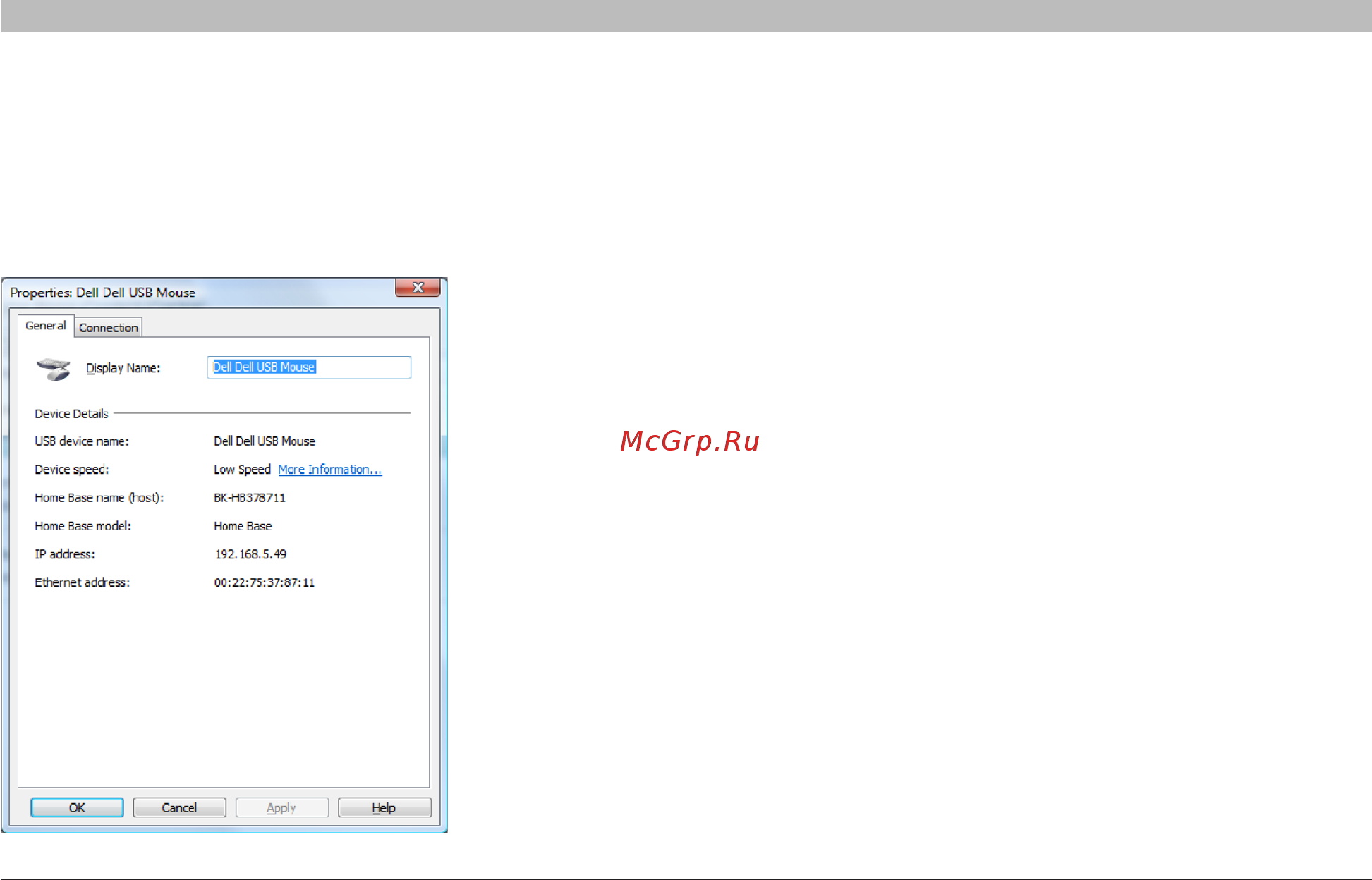
Task: Open Help for the properties dialog
Action: 384,807
